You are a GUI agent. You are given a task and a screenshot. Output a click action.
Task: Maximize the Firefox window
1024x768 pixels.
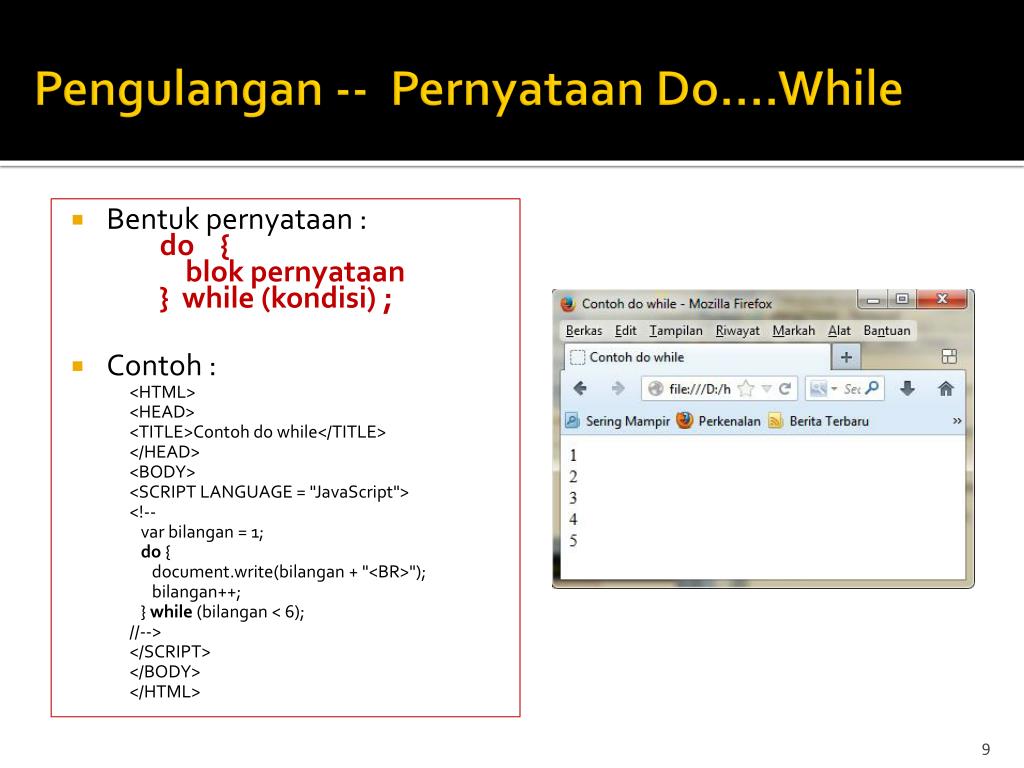(x=902, y=299)
